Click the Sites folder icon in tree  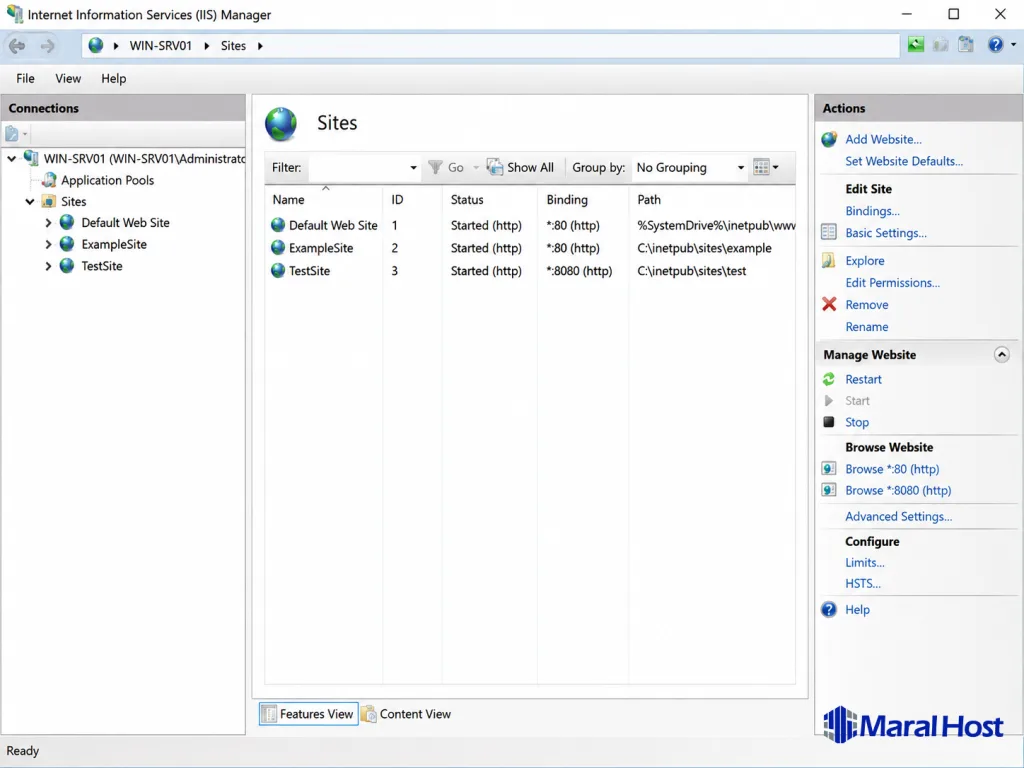click(x=48, y=201)
